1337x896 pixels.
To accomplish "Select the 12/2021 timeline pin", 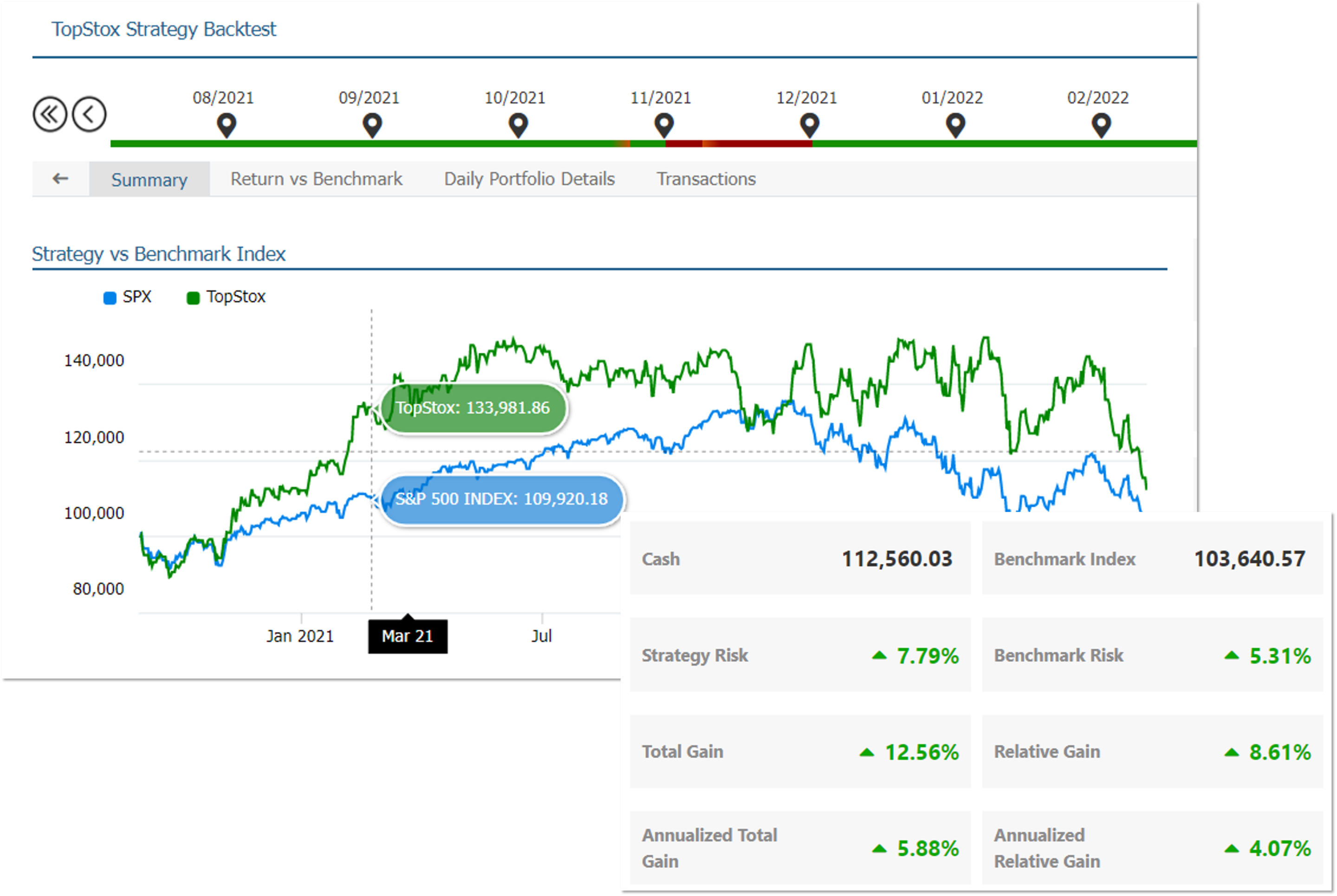I will tap(810, 126).
